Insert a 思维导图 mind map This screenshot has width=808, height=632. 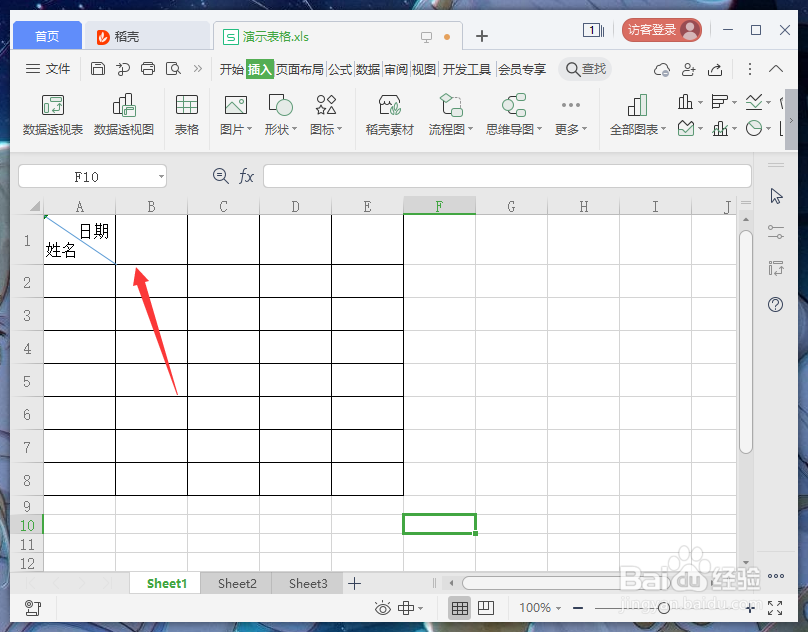click(x=510, y=115)
